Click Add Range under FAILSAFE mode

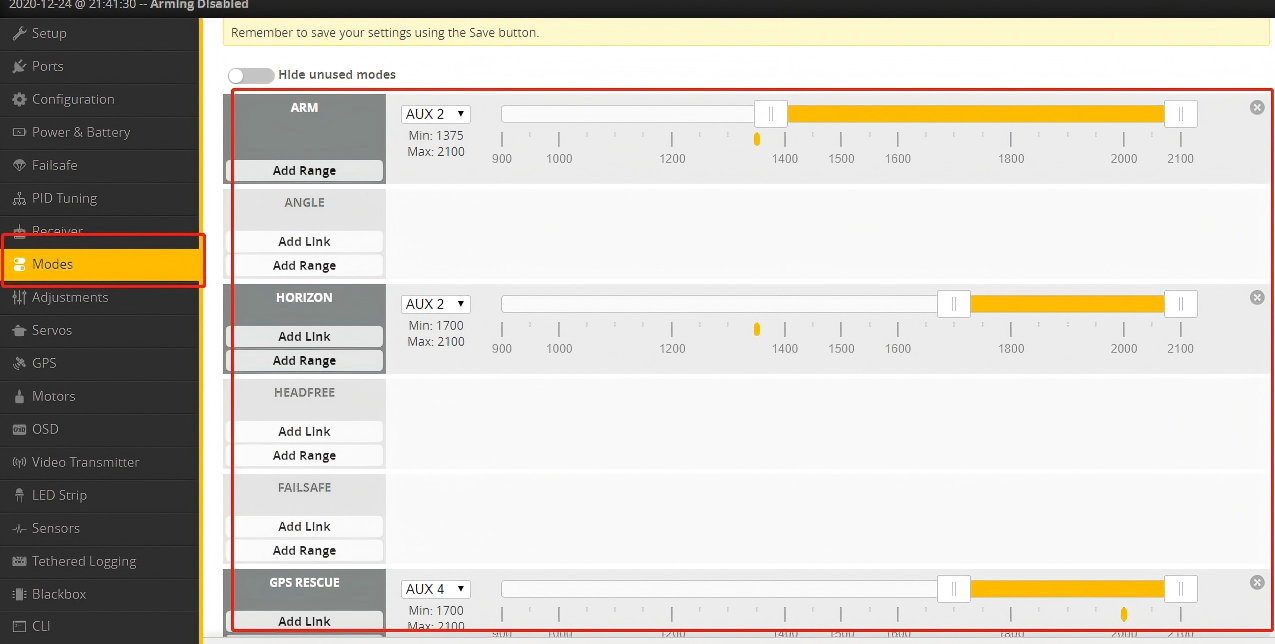coord(305,551)
